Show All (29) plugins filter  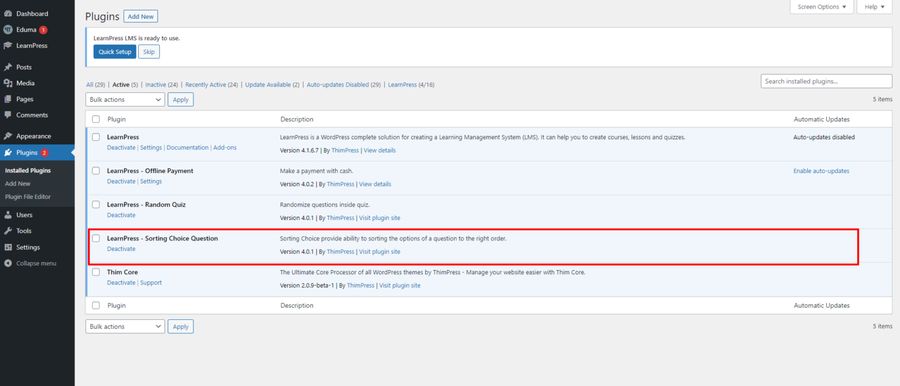pos(95,84)
